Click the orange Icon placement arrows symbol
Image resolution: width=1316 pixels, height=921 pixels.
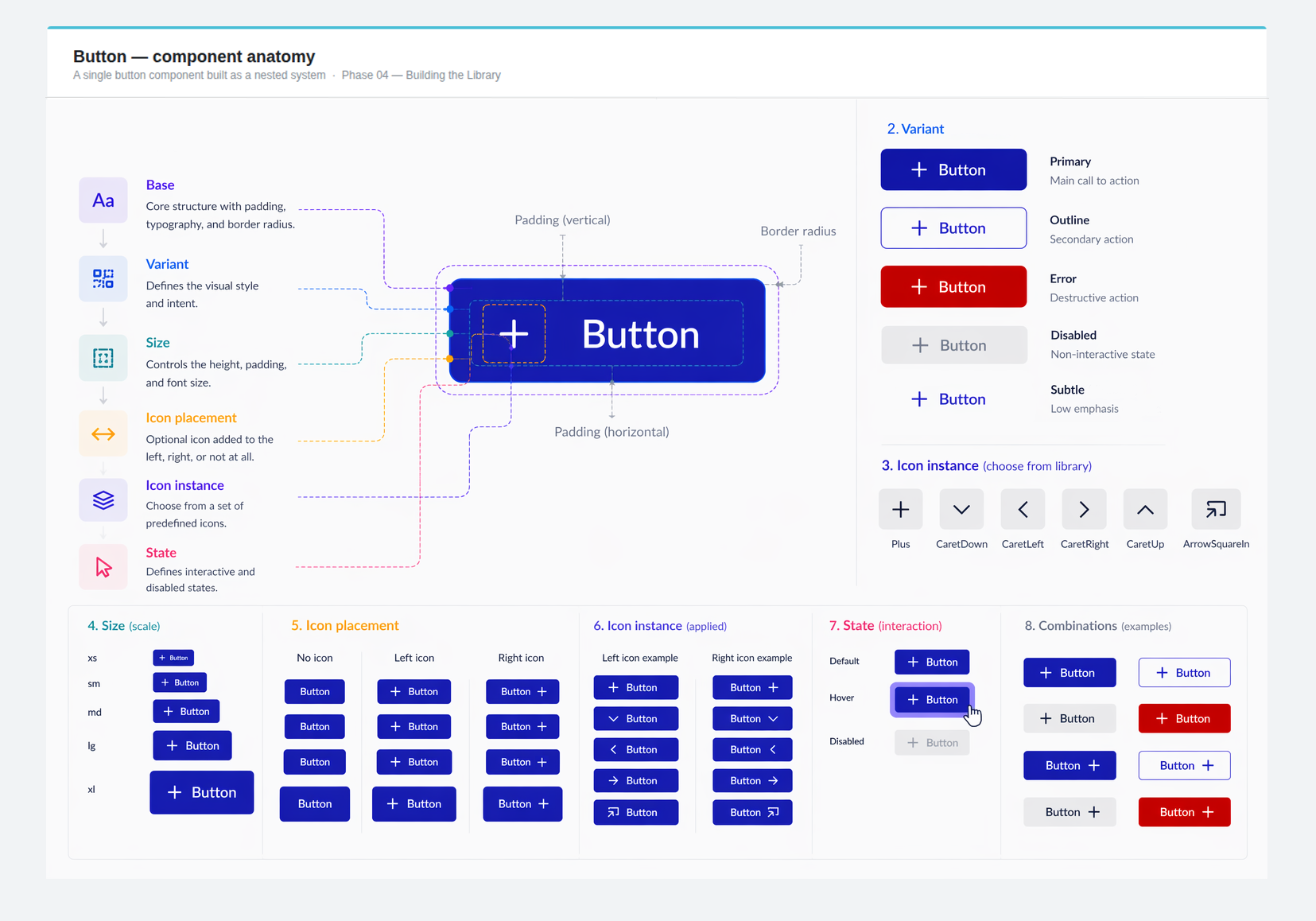coord(103,433)
